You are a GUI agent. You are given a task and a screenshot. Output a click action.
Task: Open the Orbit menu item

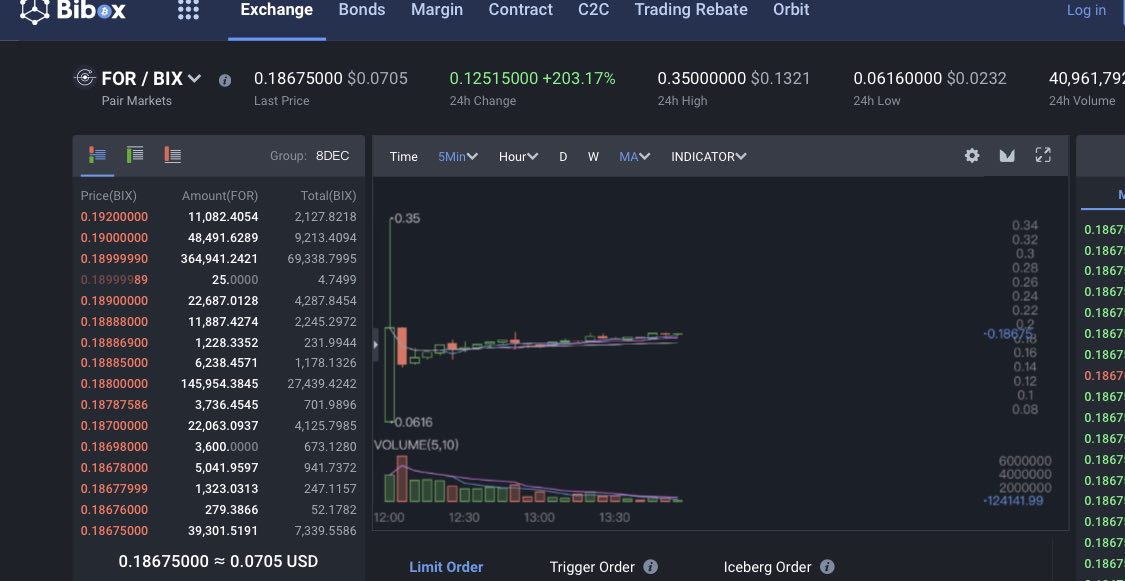pos(791,10)
